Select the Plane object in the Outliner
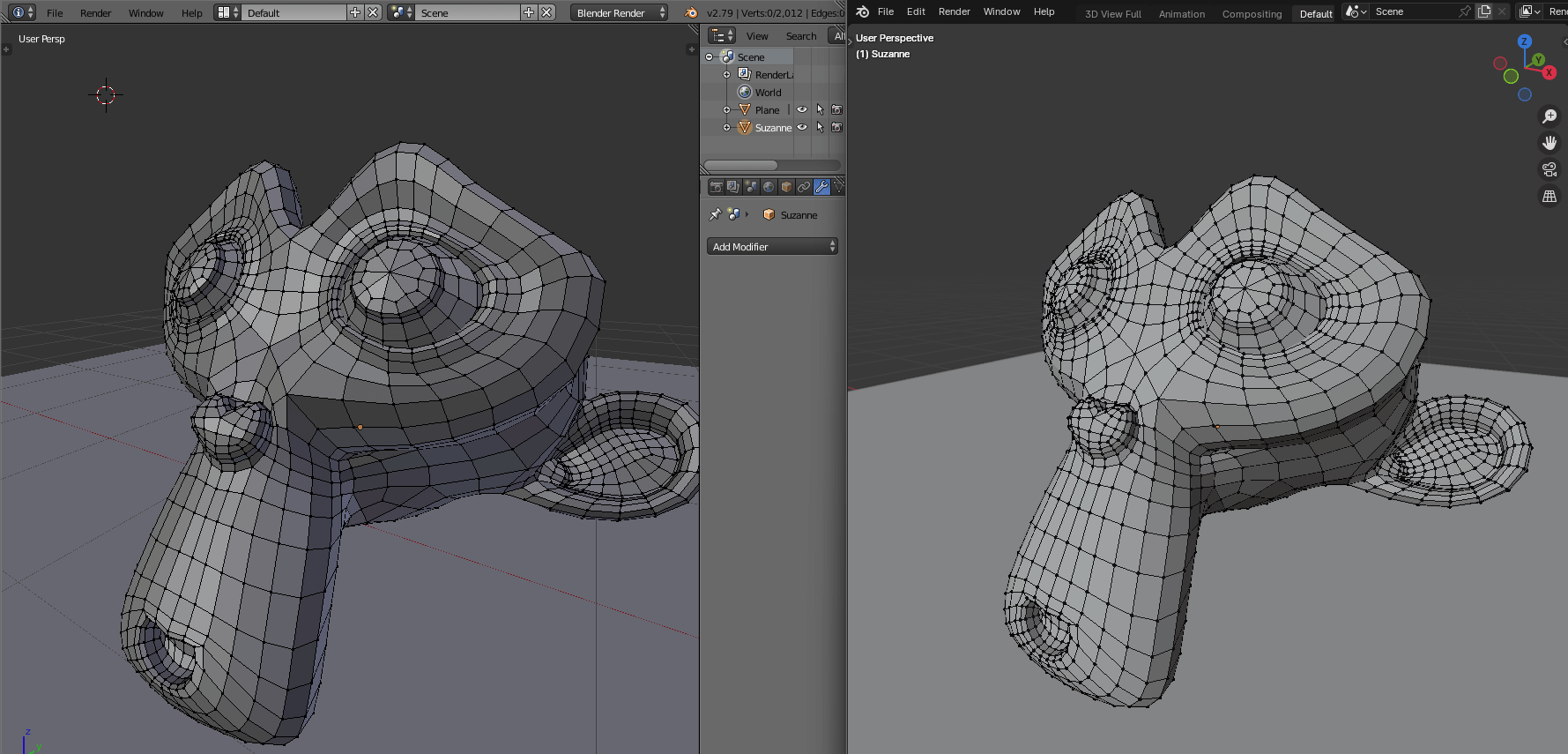1568x754 pixels. (767, 110)
